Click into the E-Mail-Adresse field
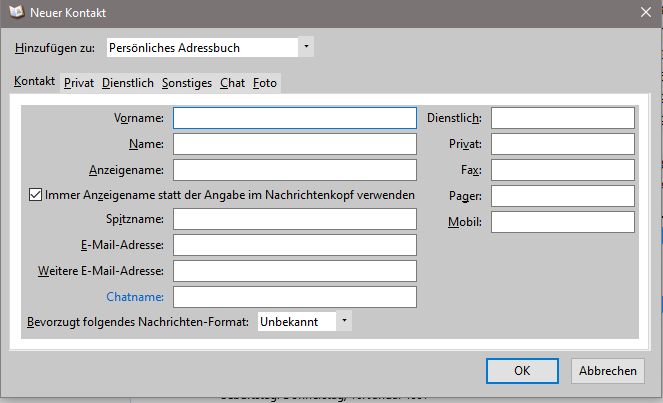The image size is (663, 403). 294,245
